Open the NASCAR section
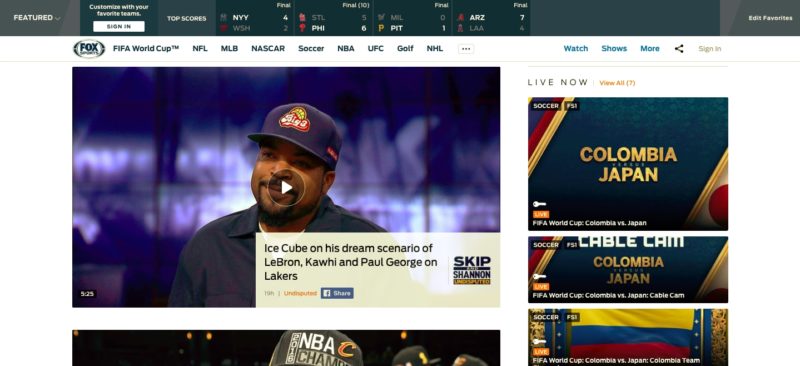This screenshot has width=800, height=366. (268, 48)
